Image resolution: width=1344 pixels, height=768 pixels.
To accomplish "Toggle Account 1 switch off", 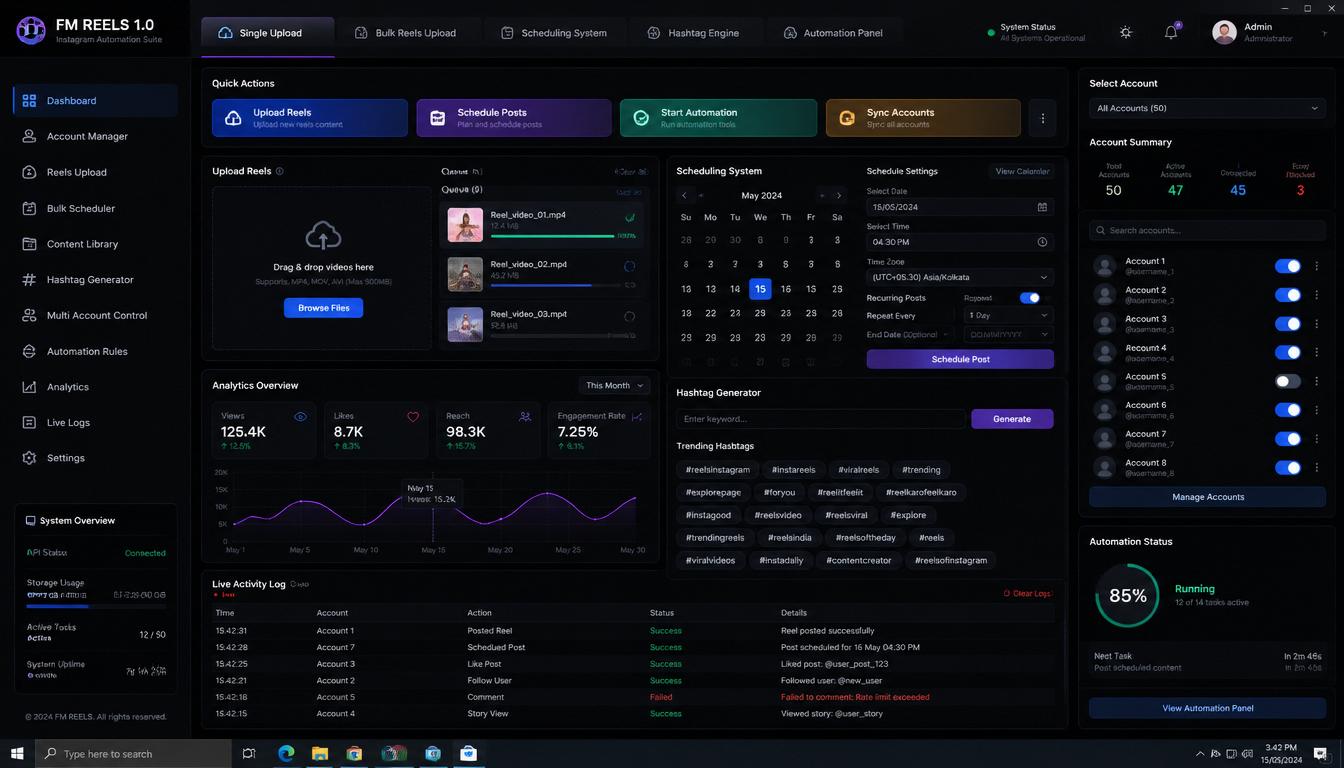I will pyautogui.click(x=1287, y=266).
